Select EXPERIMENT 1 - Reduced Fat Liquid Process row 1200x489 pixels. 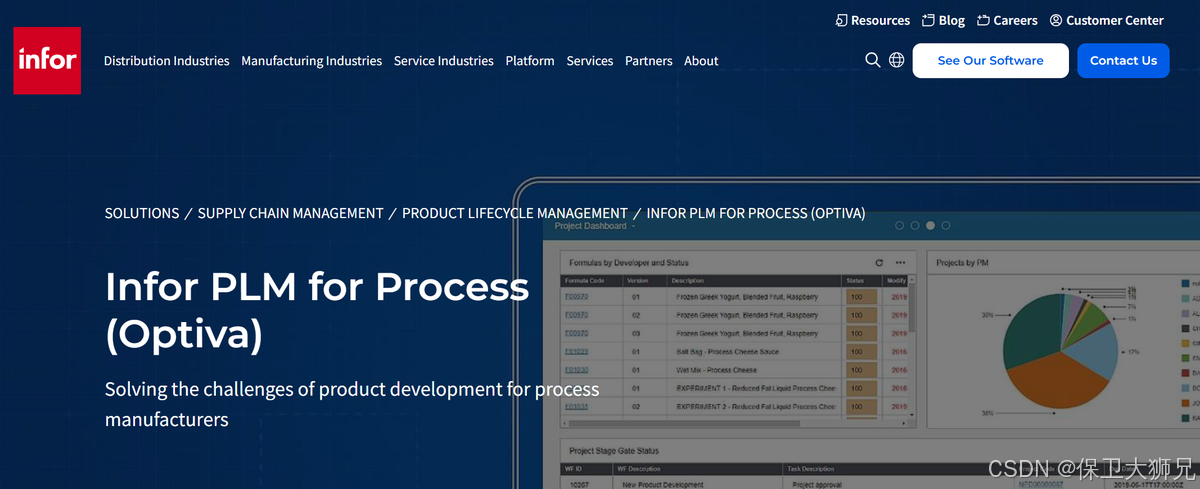coord(735,388)
